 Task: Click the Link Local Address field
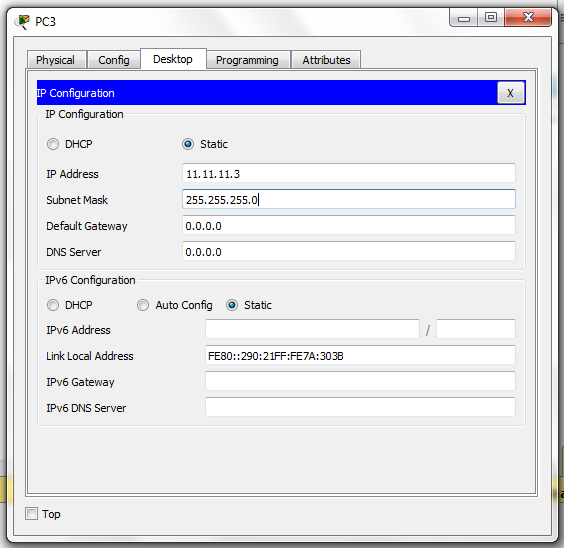click(x=360, y=355)
